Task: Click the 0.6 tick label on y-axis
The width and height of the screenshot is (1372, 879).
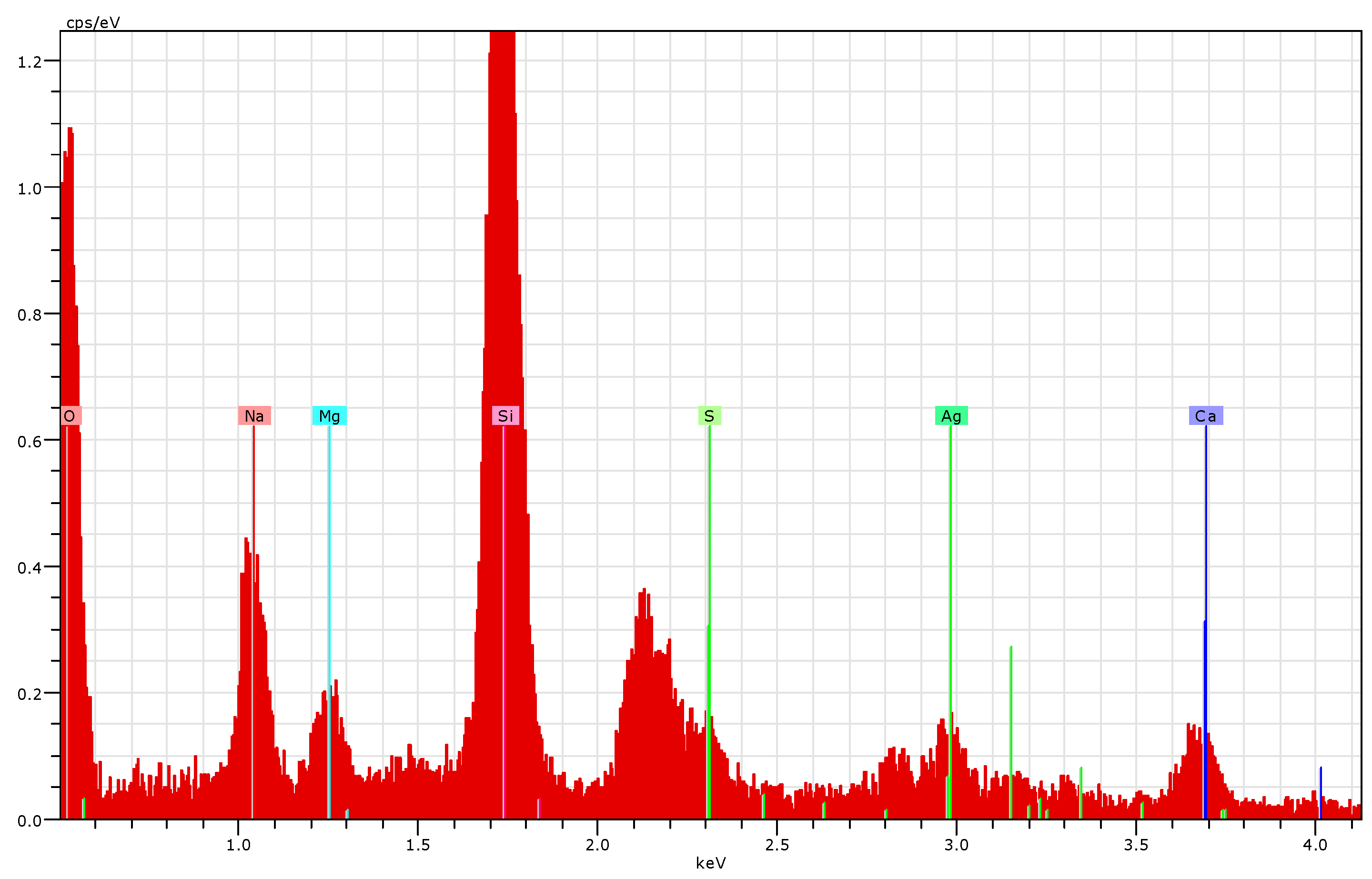Action: 30,441
